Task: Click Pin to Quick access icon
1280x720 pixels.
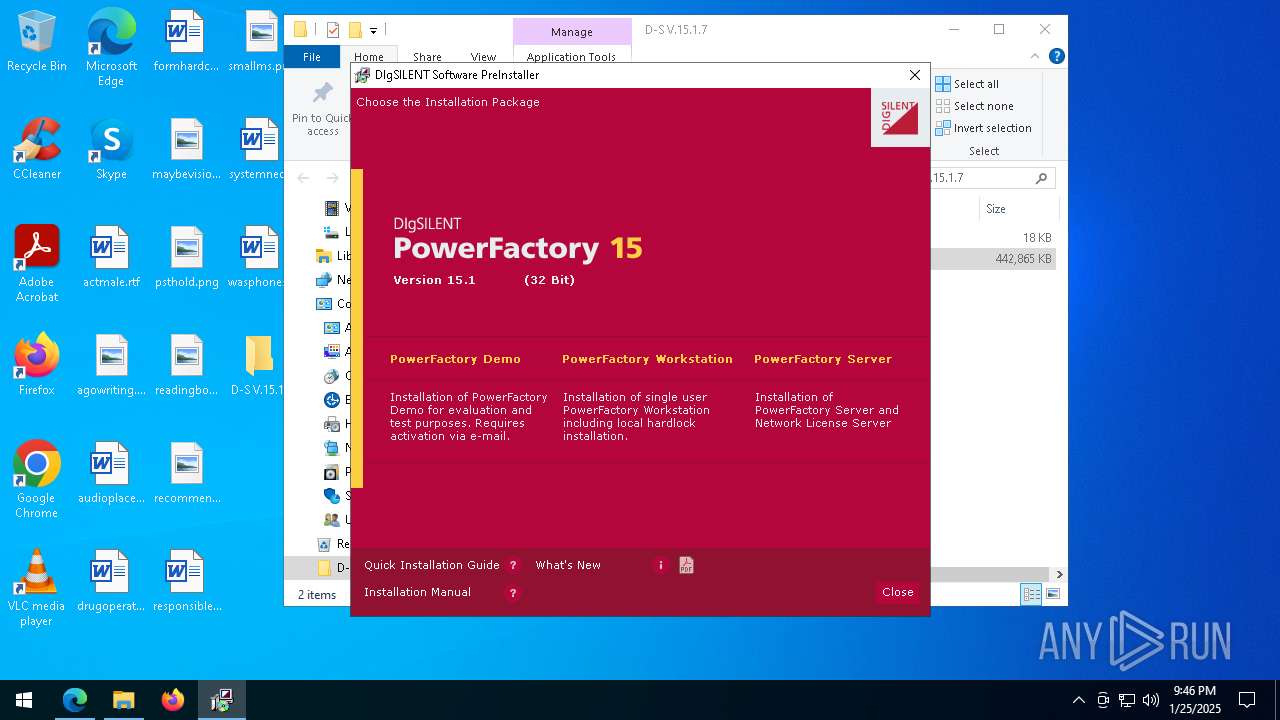Action: coord(322,95)
